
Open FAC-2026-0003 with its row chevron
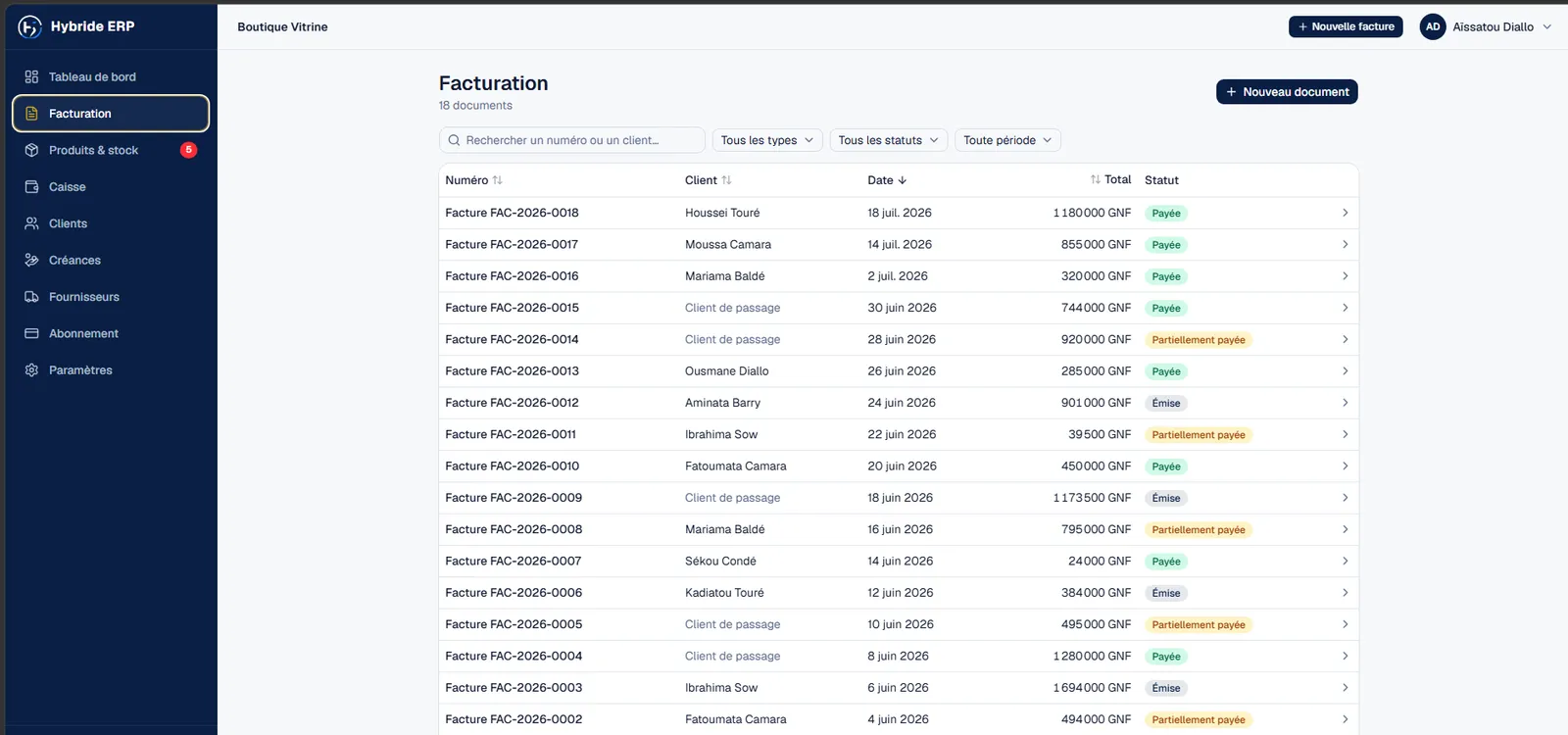(1345, 688)
